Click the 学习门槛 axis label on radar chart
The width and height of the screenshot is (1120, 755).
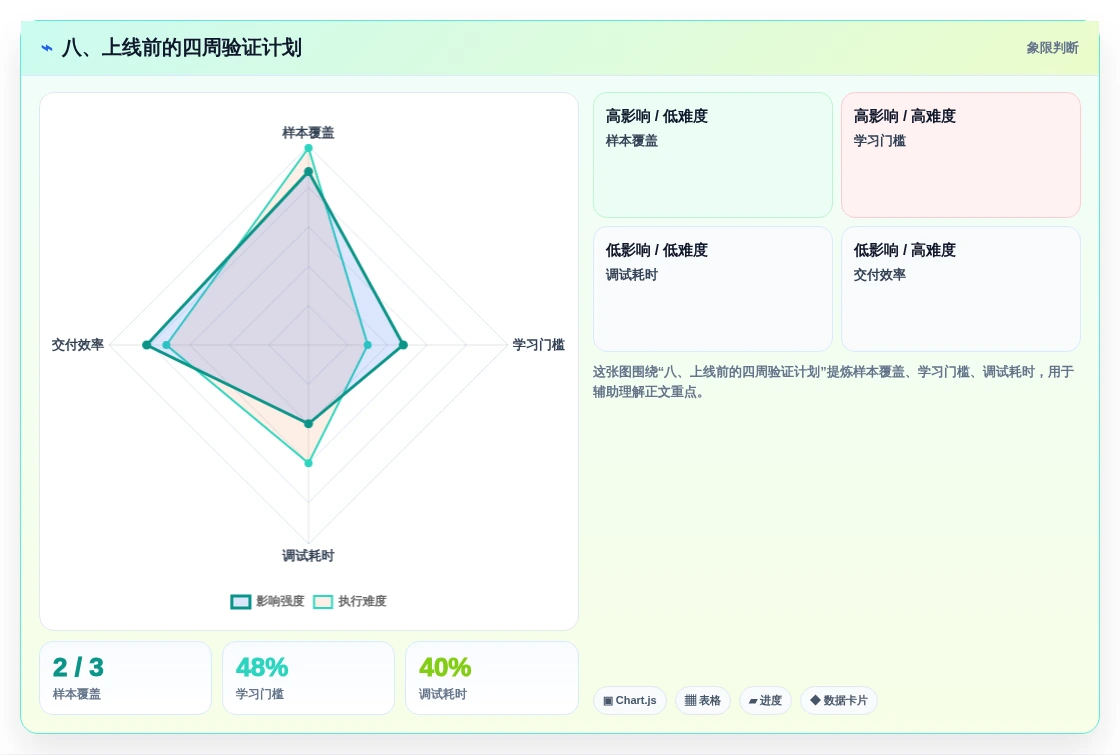coord(539,345)
